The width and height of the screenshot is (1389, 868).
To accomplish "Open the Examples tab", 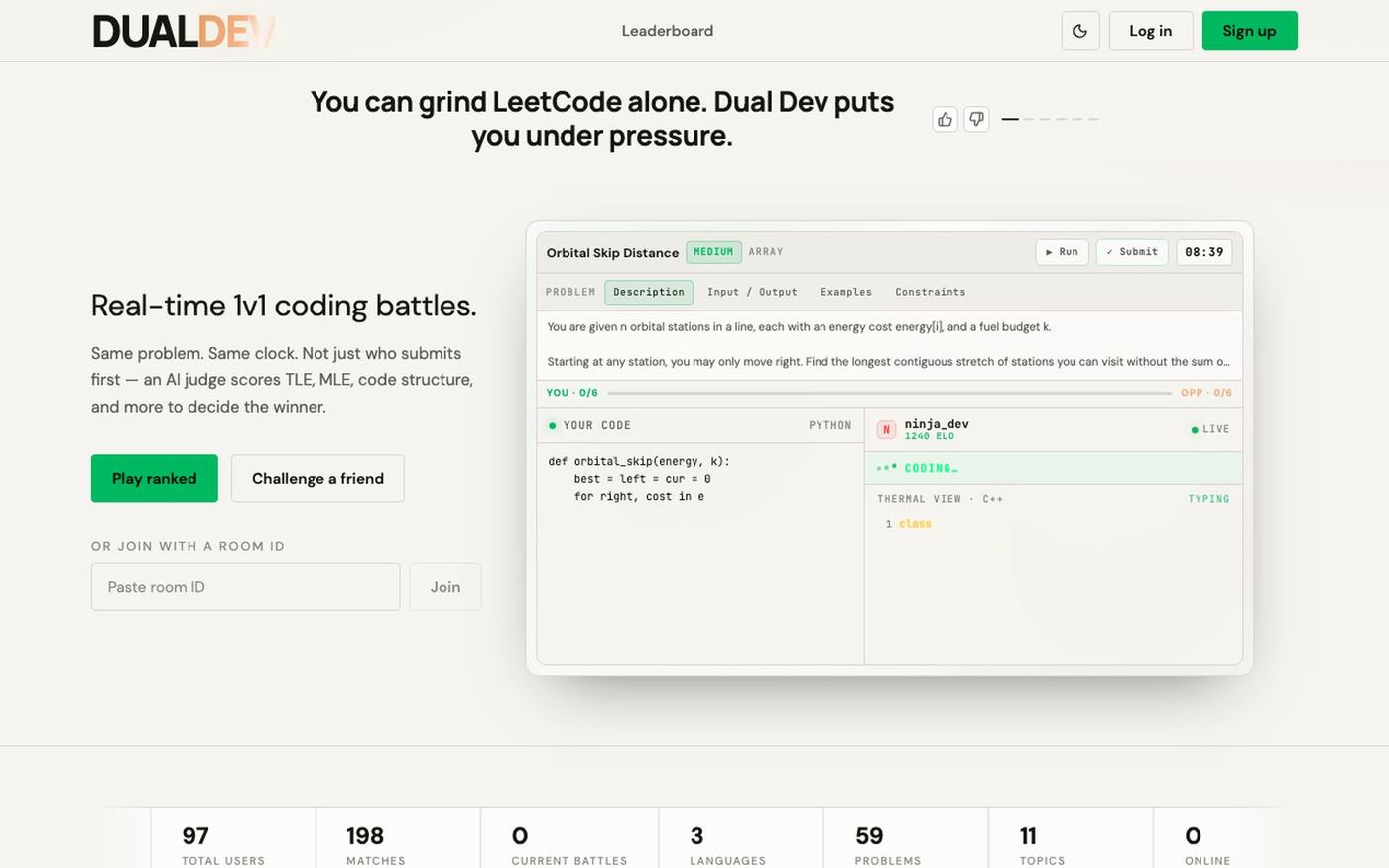I will [x=846, y=292].
